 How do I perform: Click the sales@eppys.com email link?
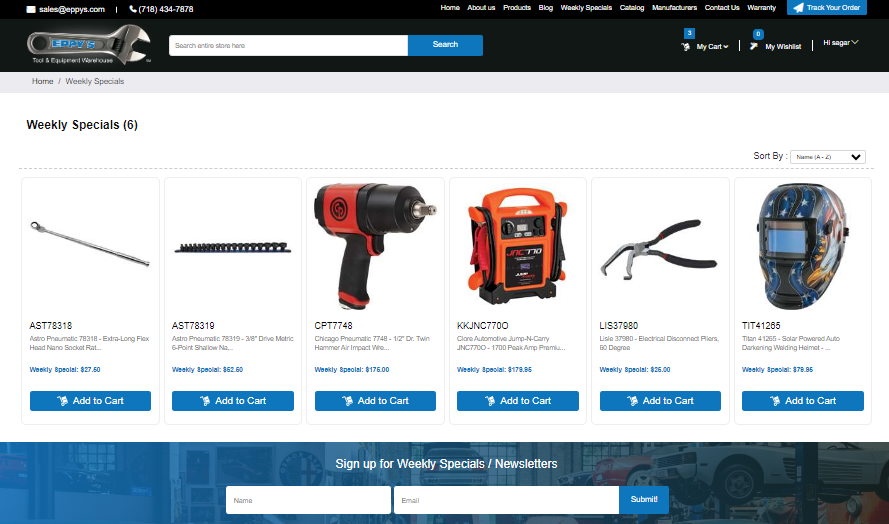pyautogui.click(x=72, y=9)
